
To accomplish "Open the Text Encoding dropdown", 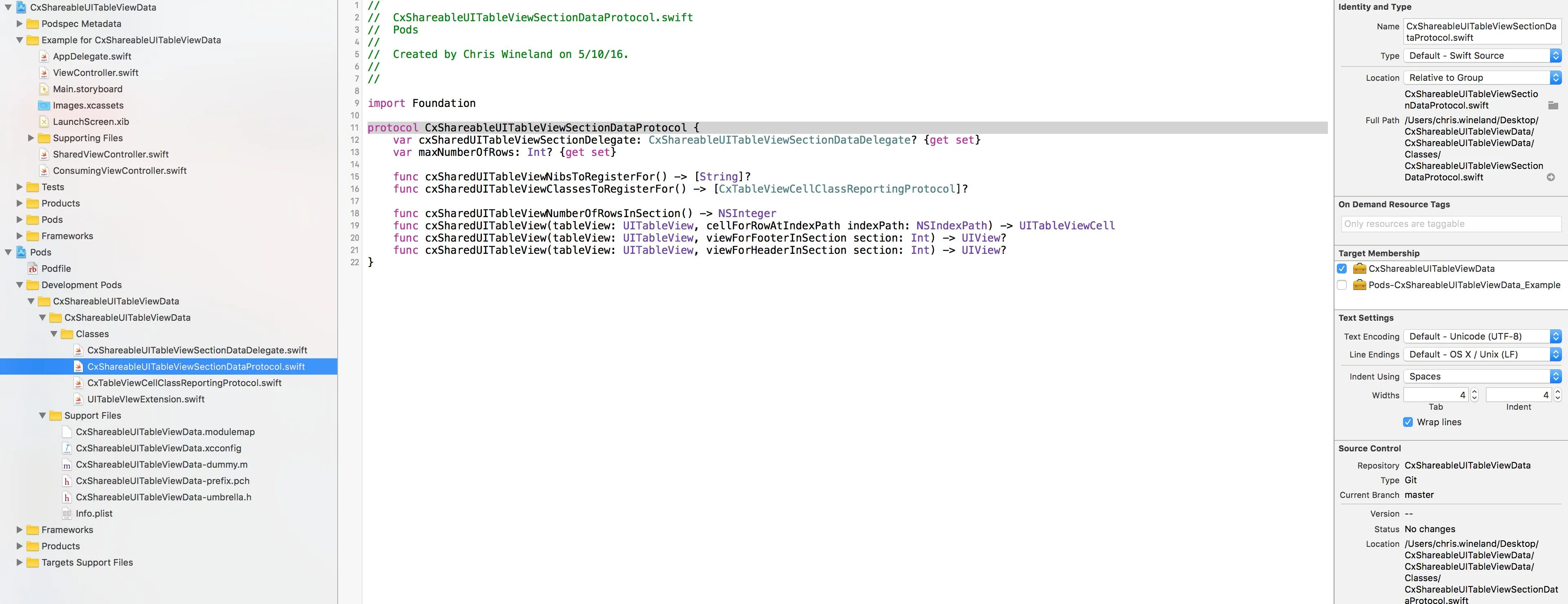I will pyautogui.click(x=1481, y=336).
